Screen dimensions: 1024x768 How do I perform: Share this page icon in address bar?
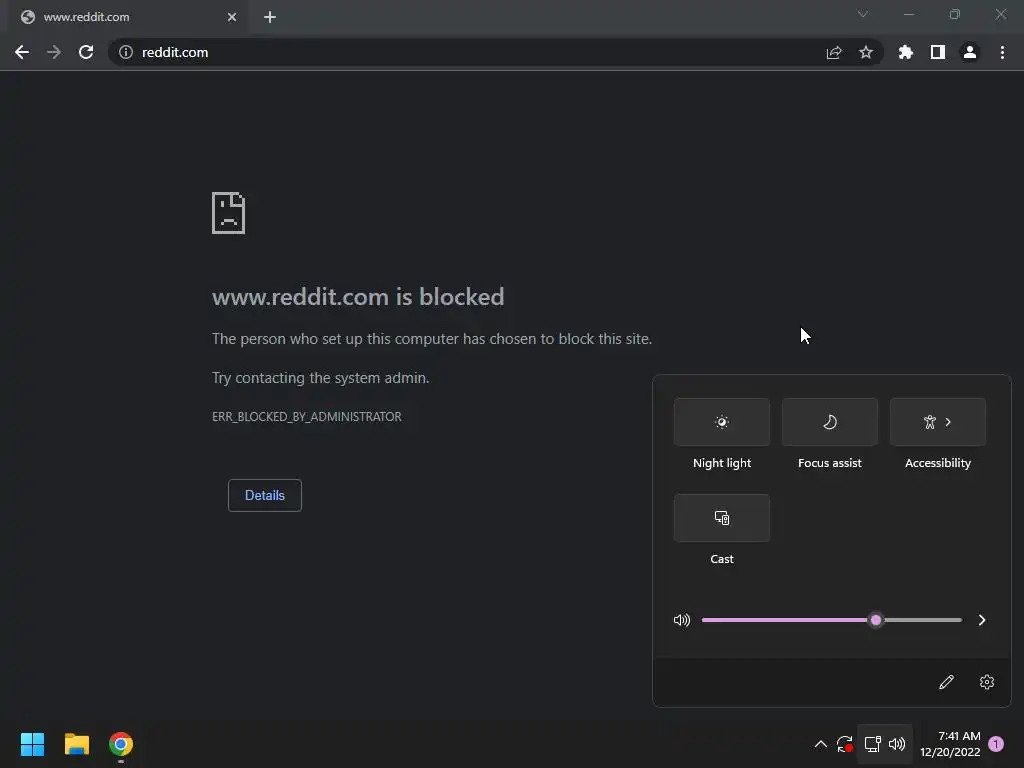[834, 52]
